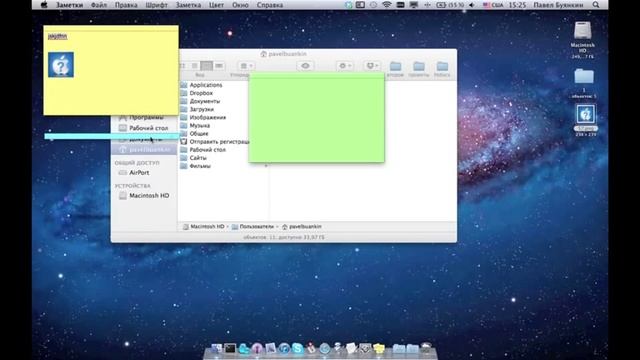Viewport: 640px width, 360px height.
Task: Click the display mirroring monitor icon
Action: (414, 5)
